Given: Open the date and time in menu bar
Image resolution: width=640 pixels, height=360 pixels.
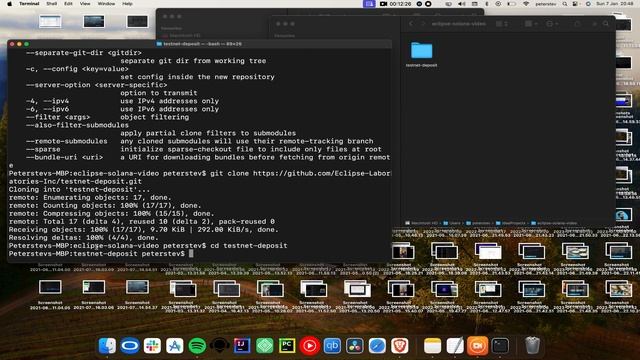Looking at the screenshot, I should point(615,4).
